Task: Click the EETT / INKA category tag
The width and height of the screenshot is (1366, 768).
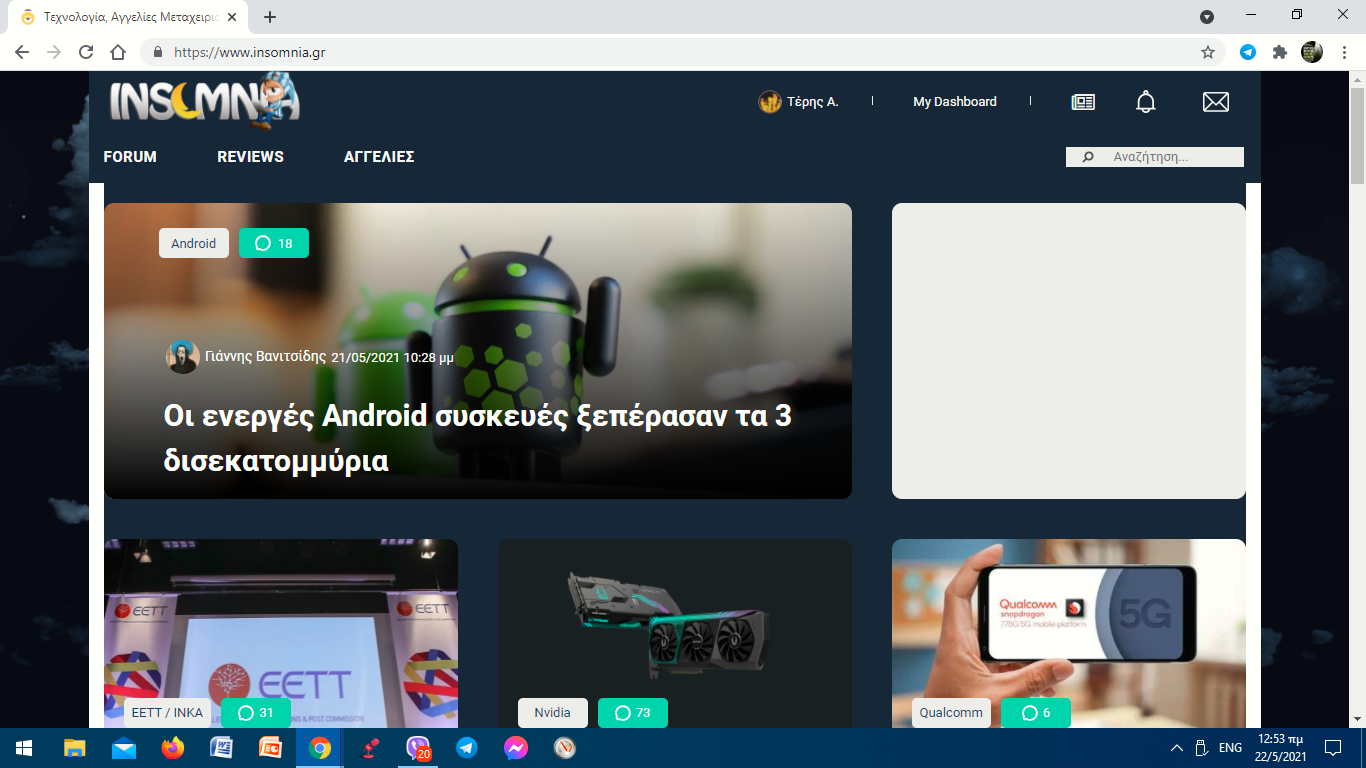Action: pyautogui.click(x=167, y=713)
